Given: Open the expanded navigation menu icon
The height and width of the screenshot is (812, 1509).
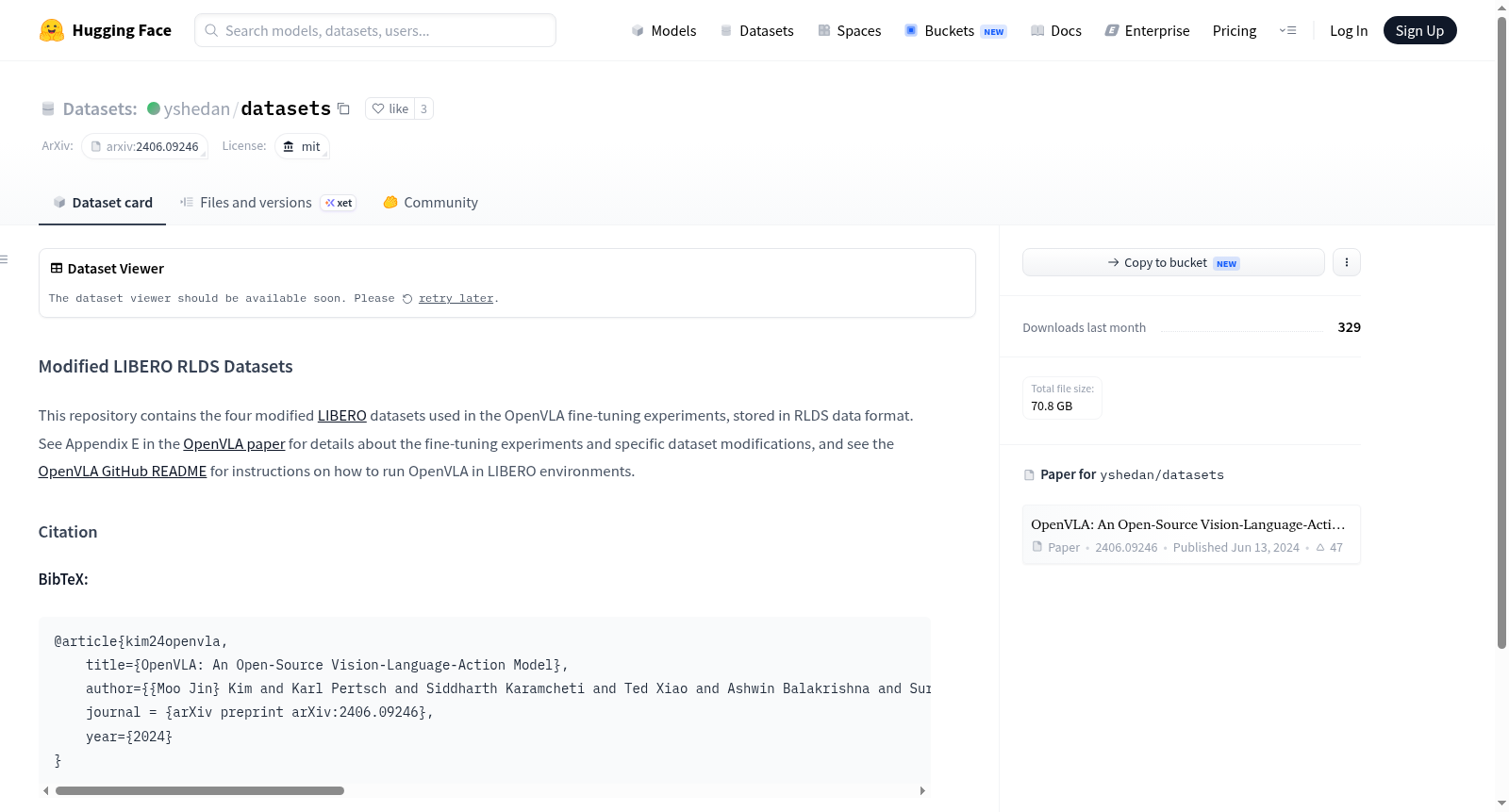Looking at the screenshot, I should (x=1287, y=30).
